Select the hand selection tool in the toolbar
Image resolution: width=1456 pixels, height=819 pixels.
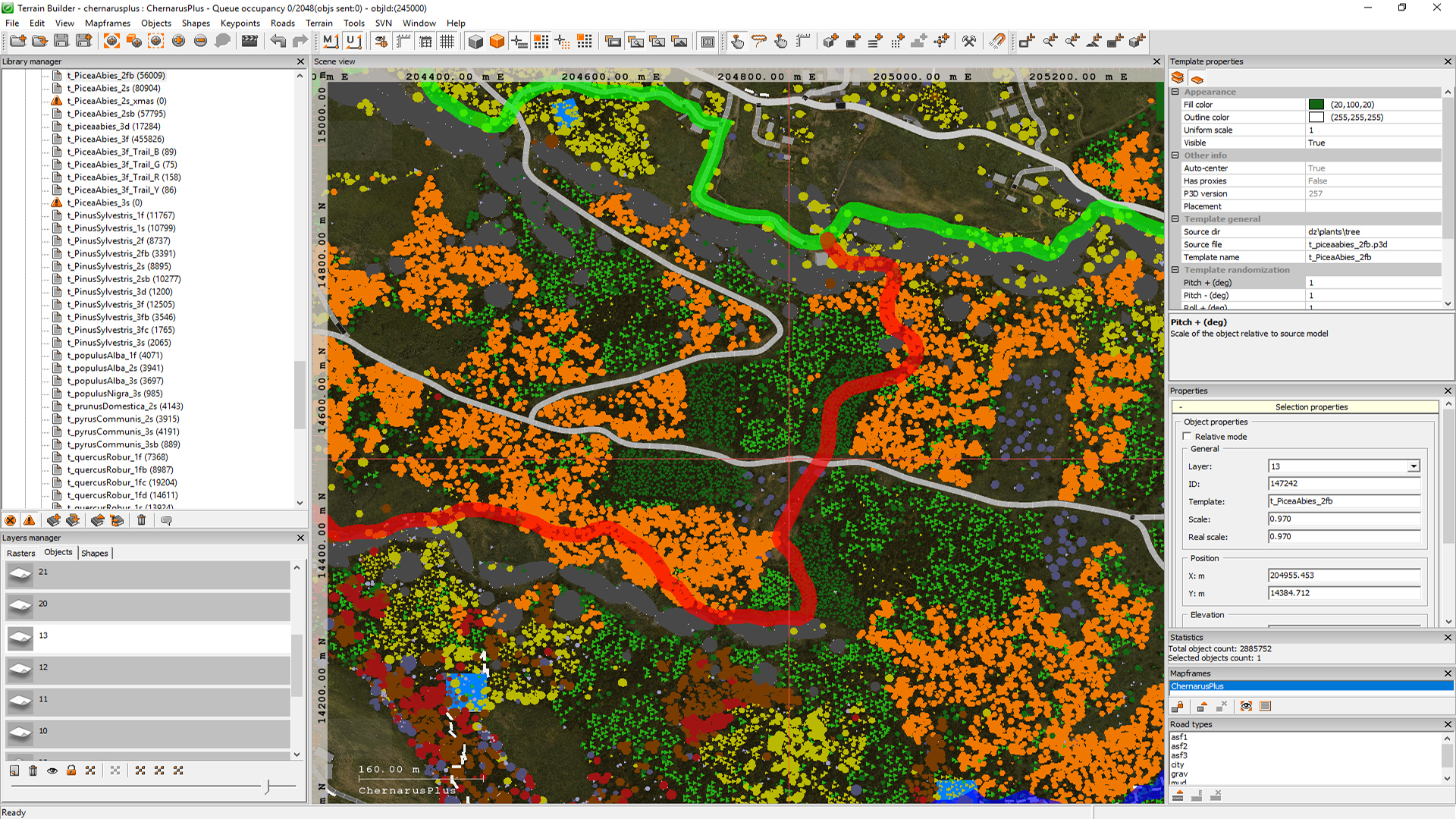(736, 41)
